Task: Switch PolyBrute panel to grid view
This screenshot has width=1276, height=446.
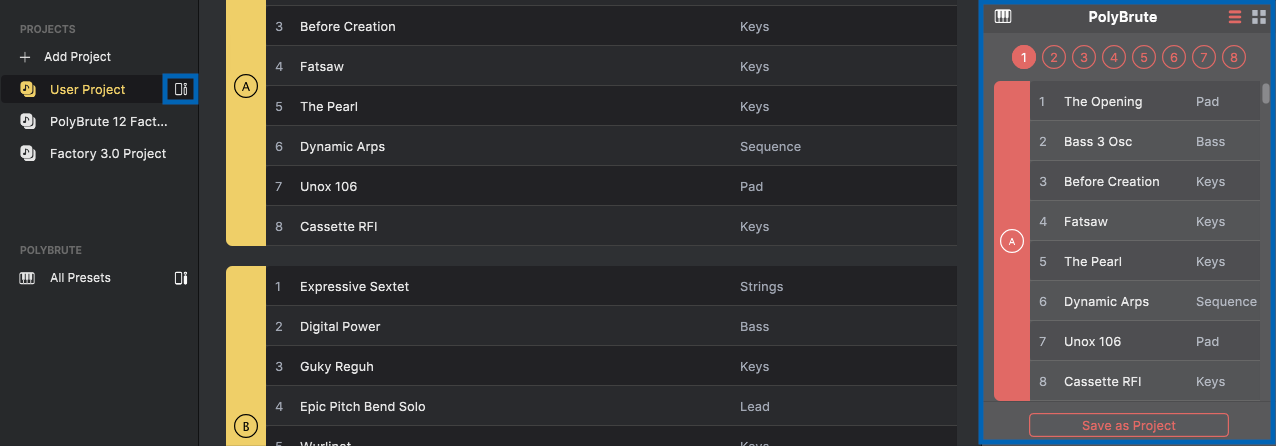Action: click(1259, 17)
